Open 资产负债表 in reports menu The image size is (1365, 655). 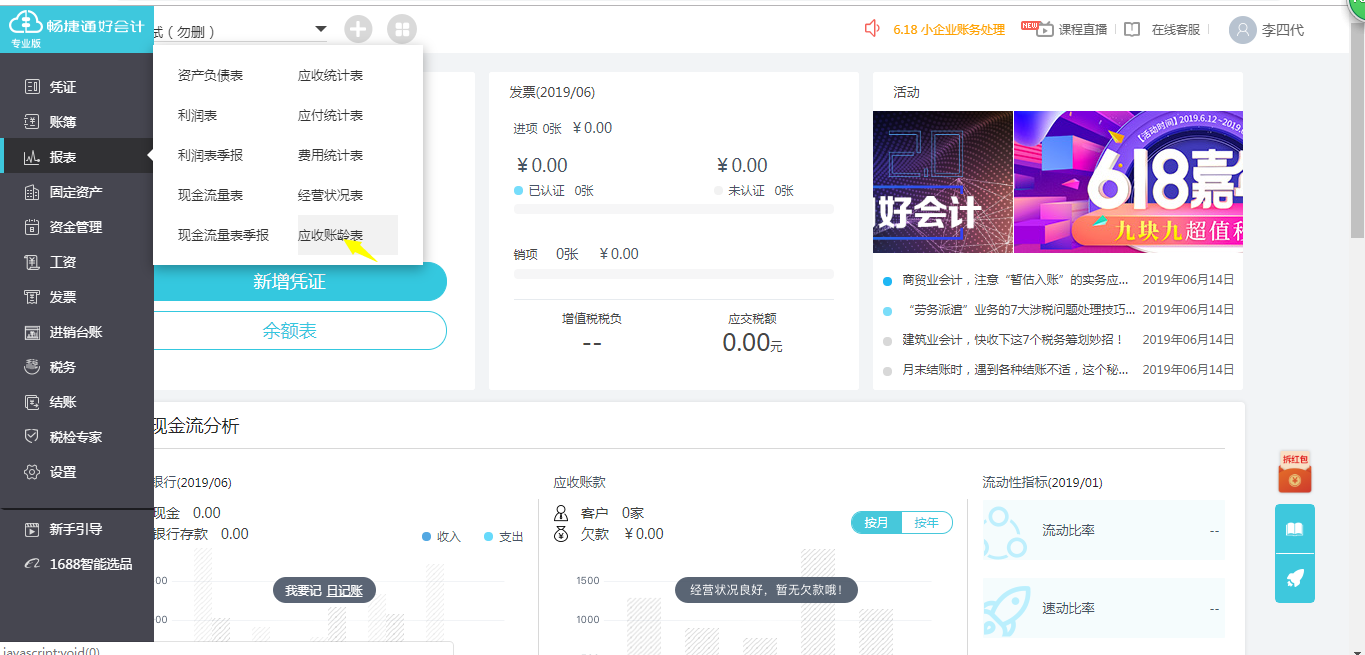pyautogui.click(x=210, y=75)
